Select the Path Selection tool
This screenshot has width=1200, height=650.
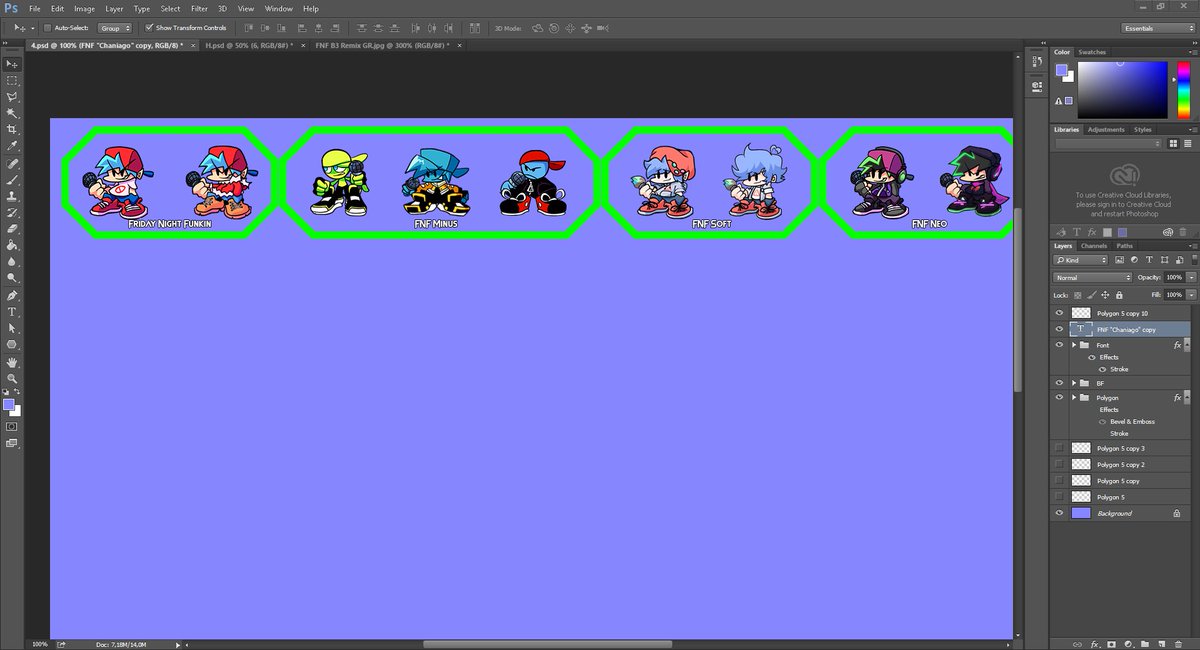(x=12, y=328)
